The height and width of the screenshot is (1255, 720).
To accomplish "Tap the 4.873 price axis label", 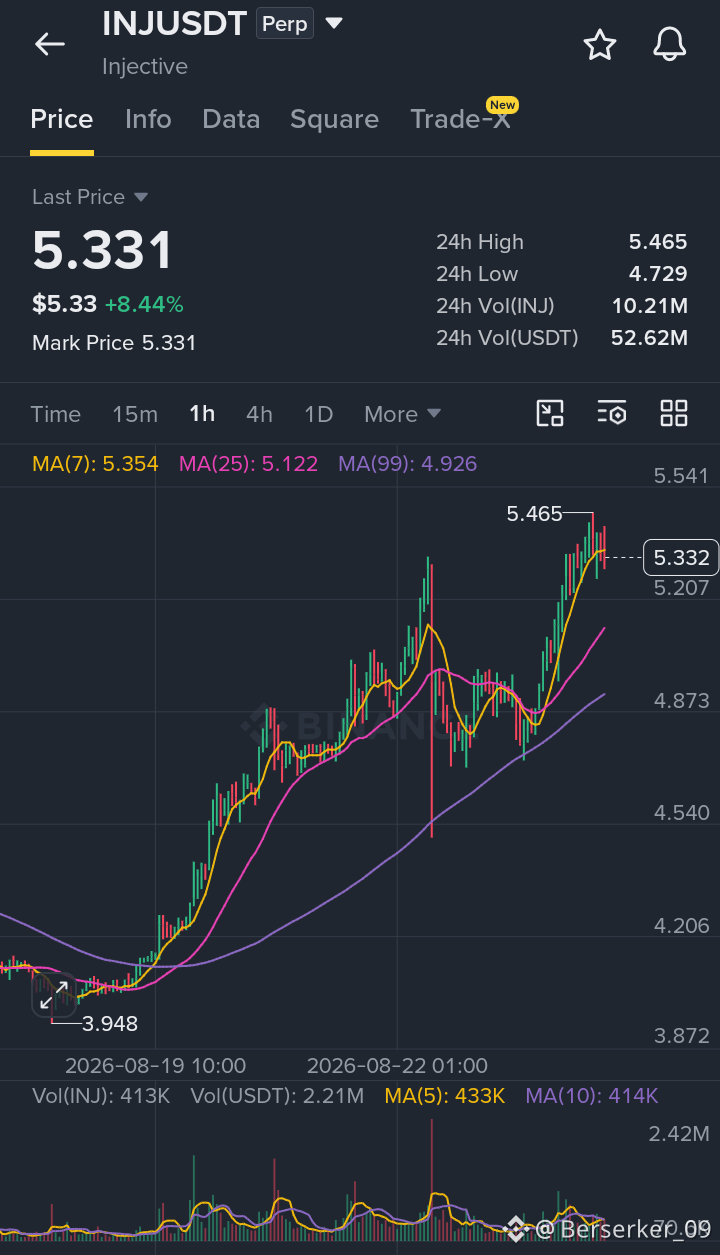I will [x=681, y=701].
